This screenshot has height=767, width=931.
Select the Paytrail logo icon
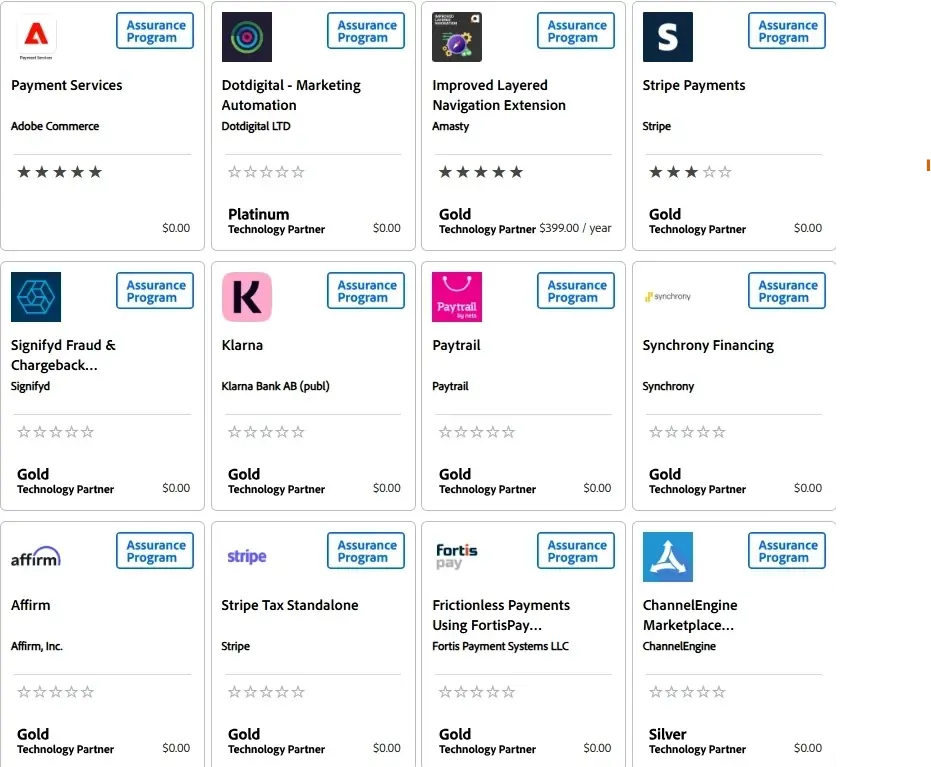coord(457,296)
